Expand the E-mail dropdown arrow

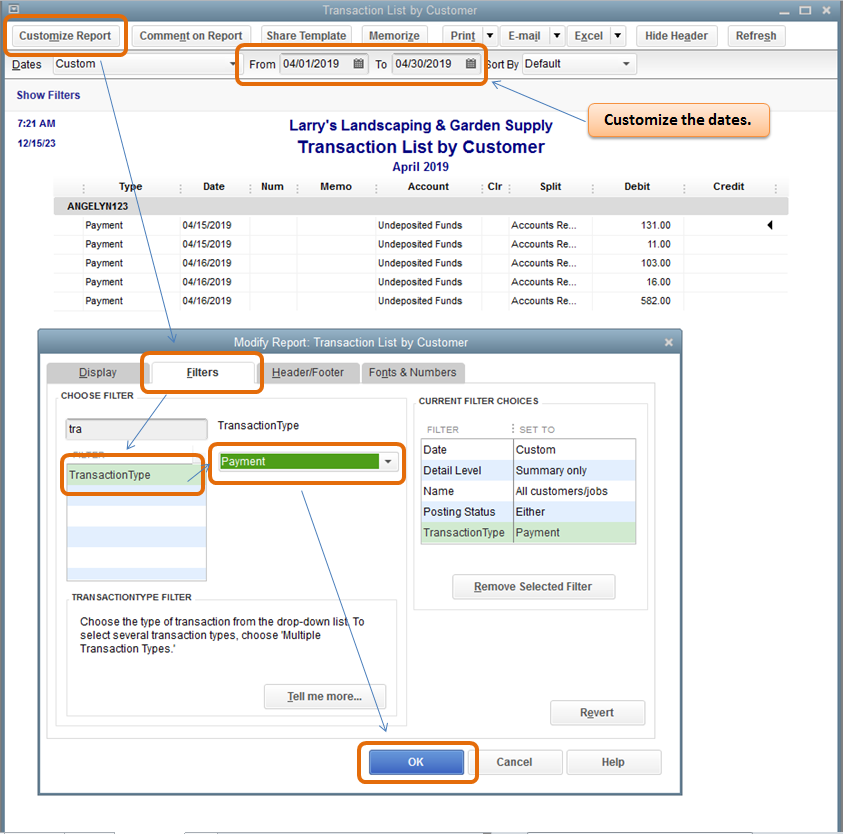coord(557,36)
